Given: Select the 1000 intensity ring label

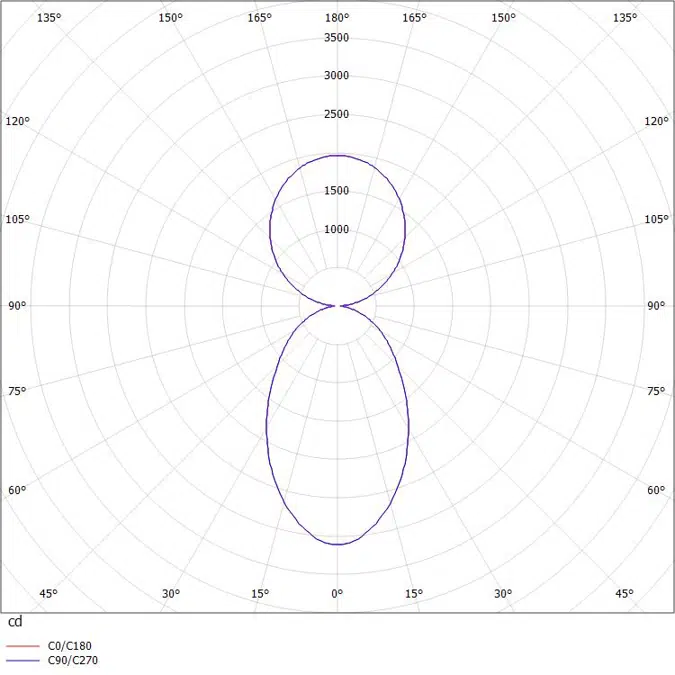Looking at the screenshot, I should coord(337,229).
